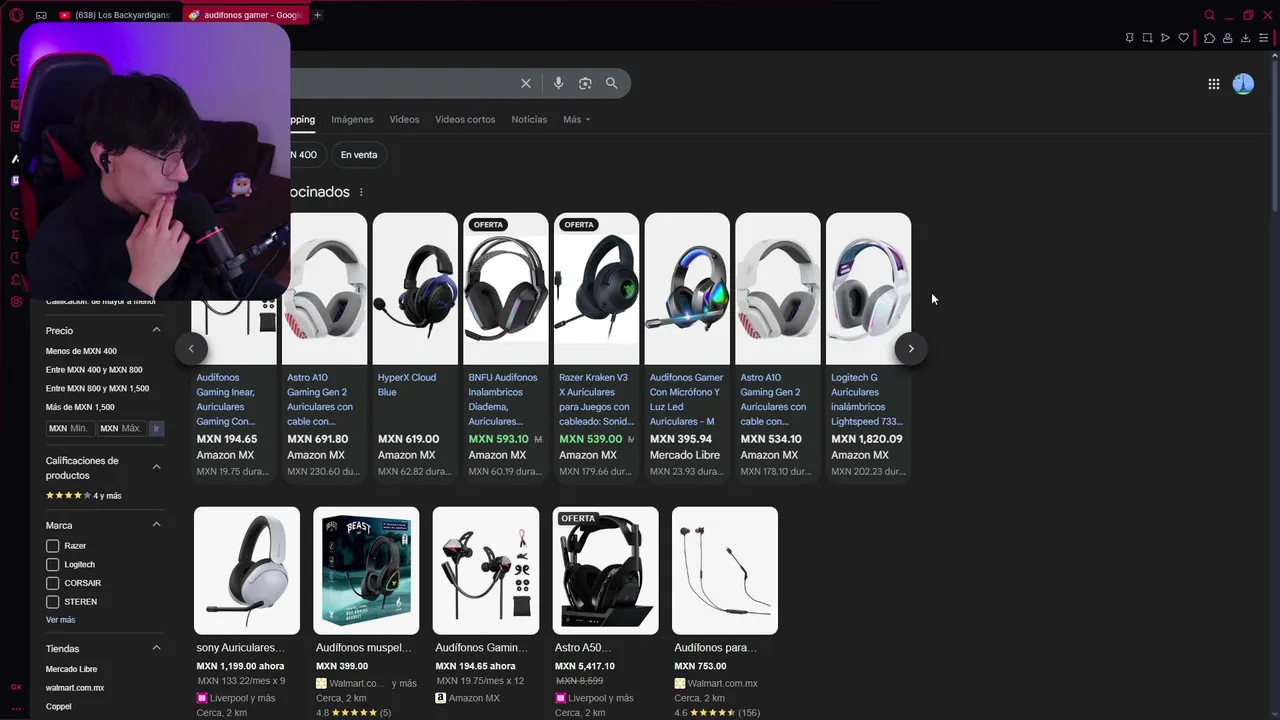
Task: Filter by Entre MXN 800 y MXN 1,500
Action: click(x=97, y=388)
